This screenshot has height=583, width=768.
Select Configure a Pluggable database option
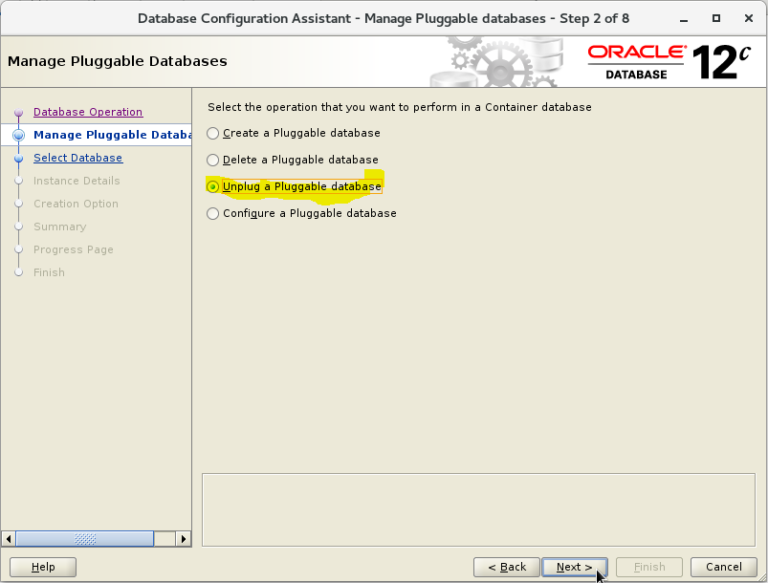(x=212, y=214)
